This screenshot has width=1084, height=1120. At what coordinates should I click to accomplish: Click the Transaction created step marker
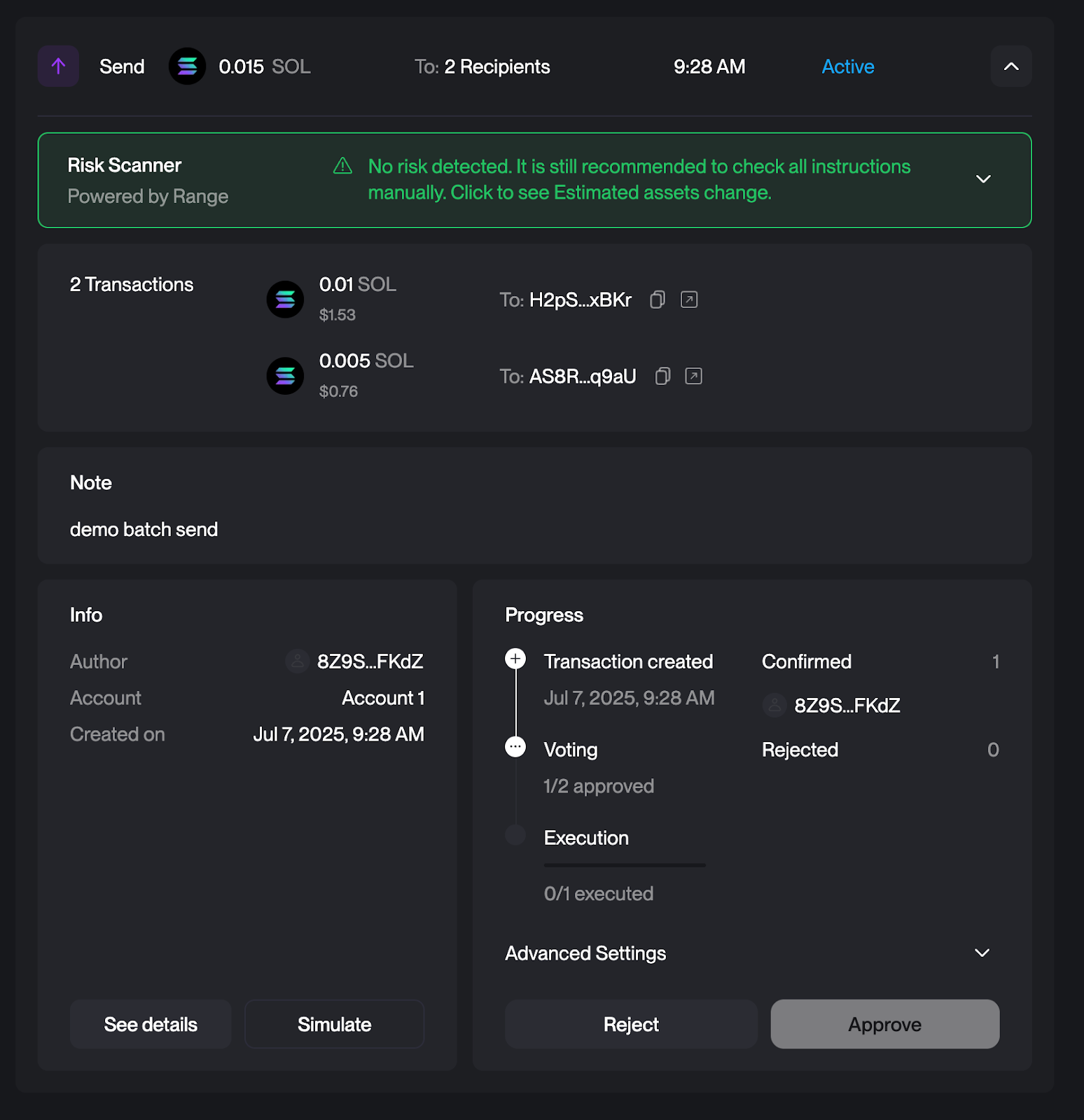click(x=515, y=659)
